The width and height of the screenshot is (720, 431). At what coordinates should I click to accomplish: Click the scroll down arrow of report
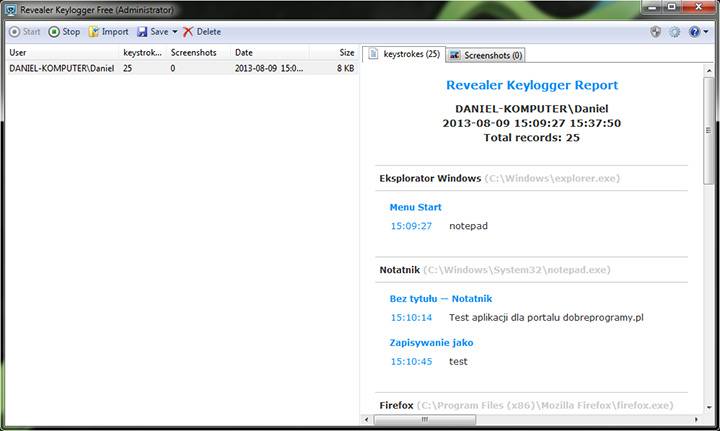[x=709, y=407]
